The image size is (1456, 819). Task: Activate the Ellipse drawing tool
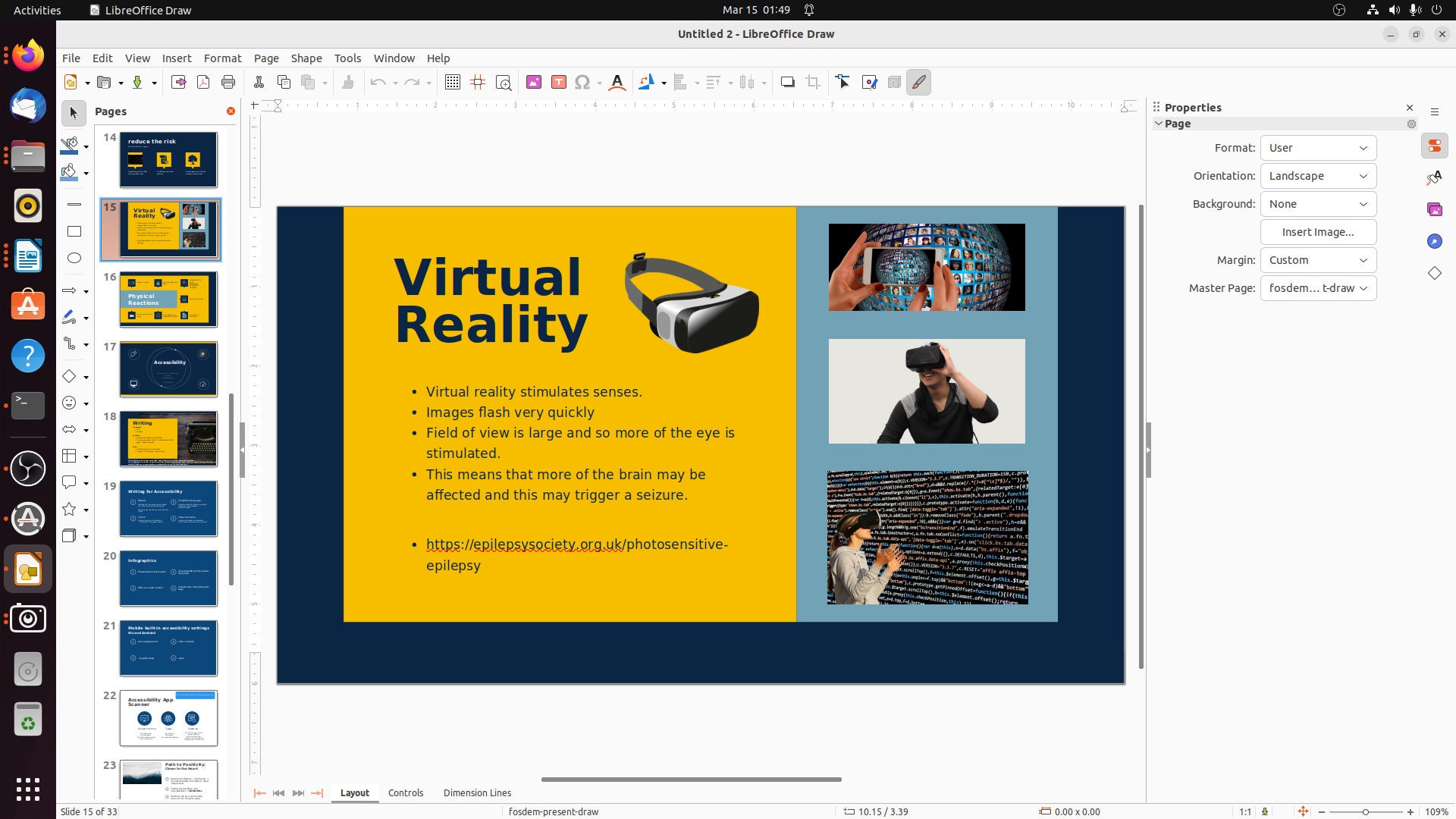(x=74, y=258)
